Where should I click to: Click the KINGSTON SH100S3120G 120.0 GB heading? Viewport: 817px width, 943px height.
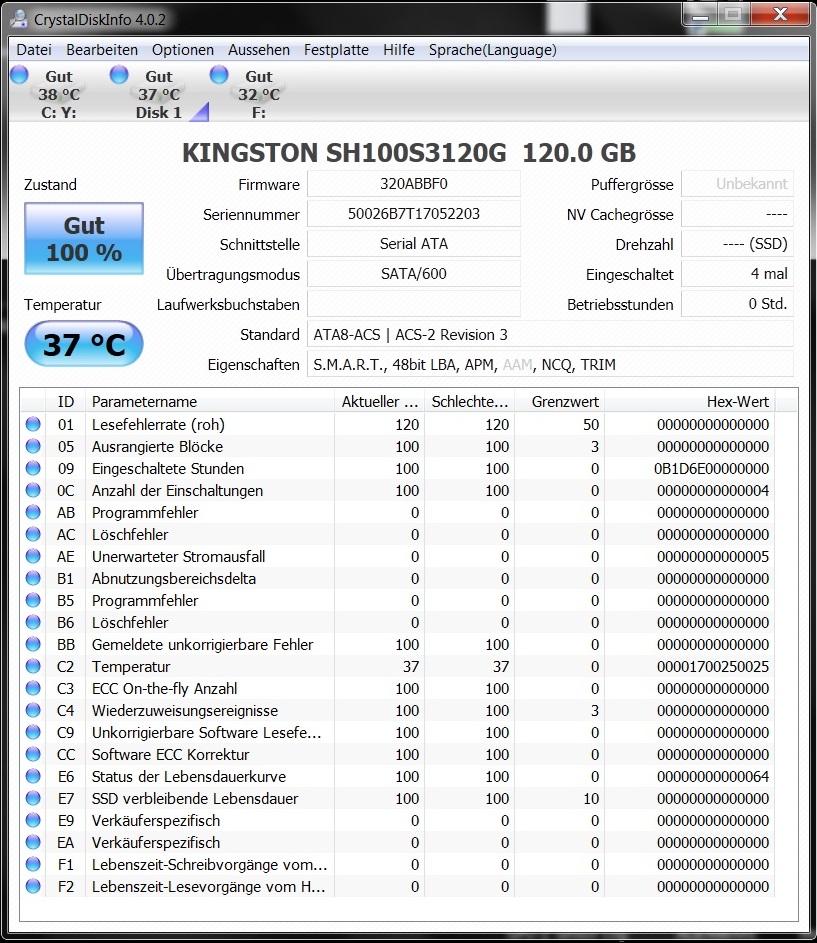pyautogui.click(x=408, y=153)
